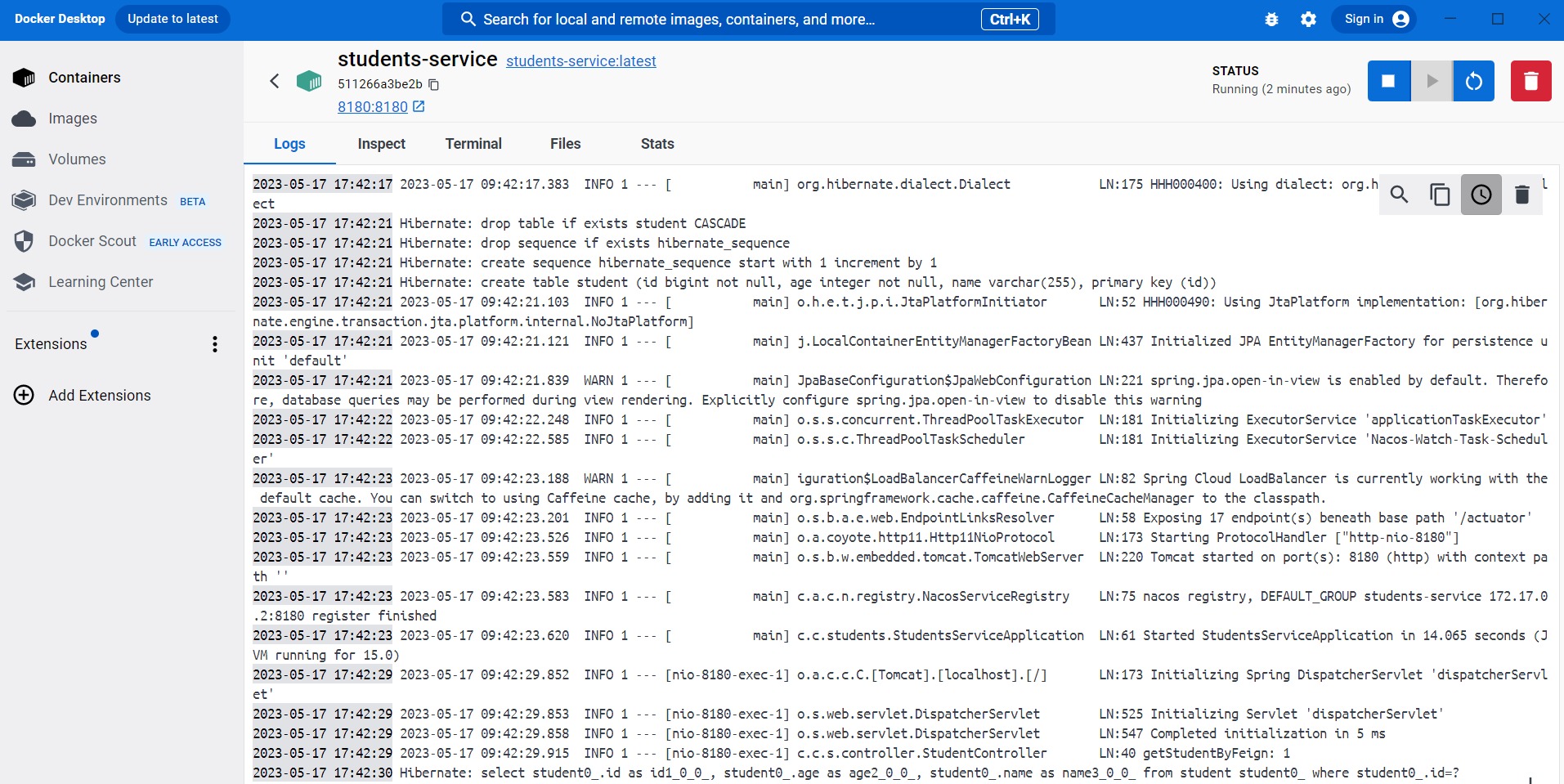This screenshot has width=1564, height=784.
Task: Click the global search field
Action: (736, 19)
